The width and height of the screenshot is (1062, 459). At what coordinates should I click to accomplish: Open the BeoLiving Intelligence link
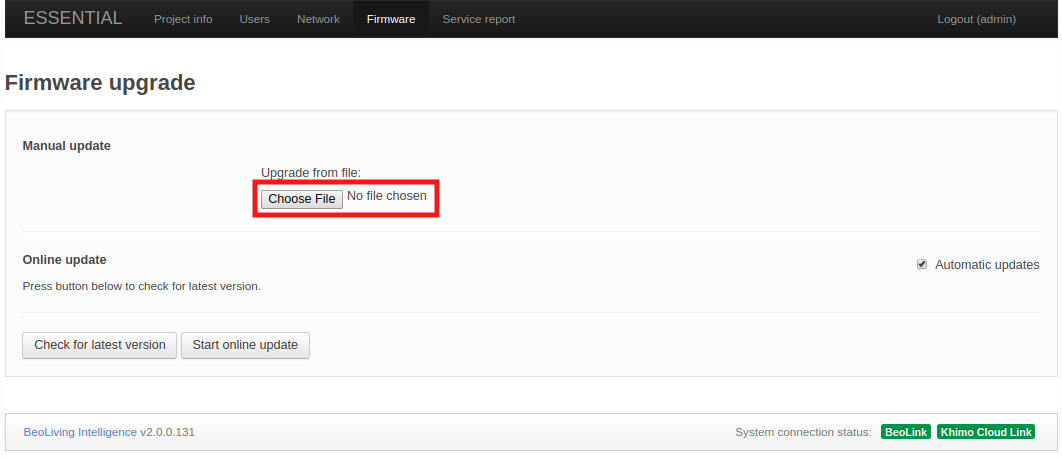click(x=80, y=432)
